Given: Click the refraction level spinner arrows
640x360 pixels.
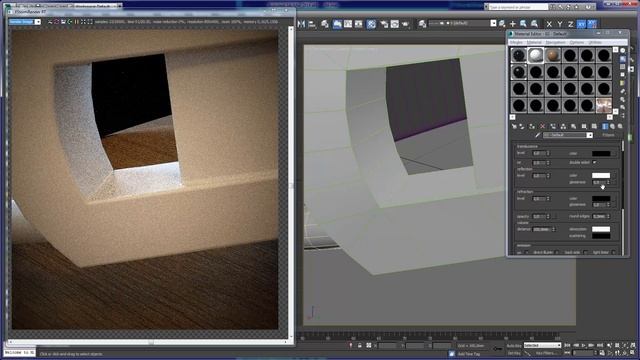Looking at the screenshot, I should (x=548, y=198).
